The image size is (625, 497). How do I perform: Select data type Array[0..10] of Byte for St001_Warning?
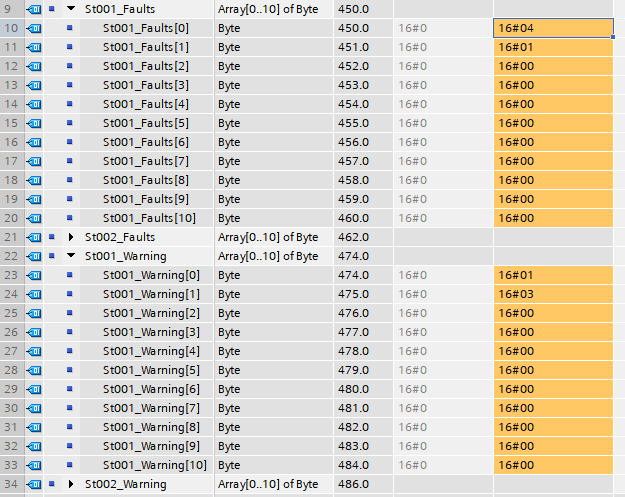273,256
